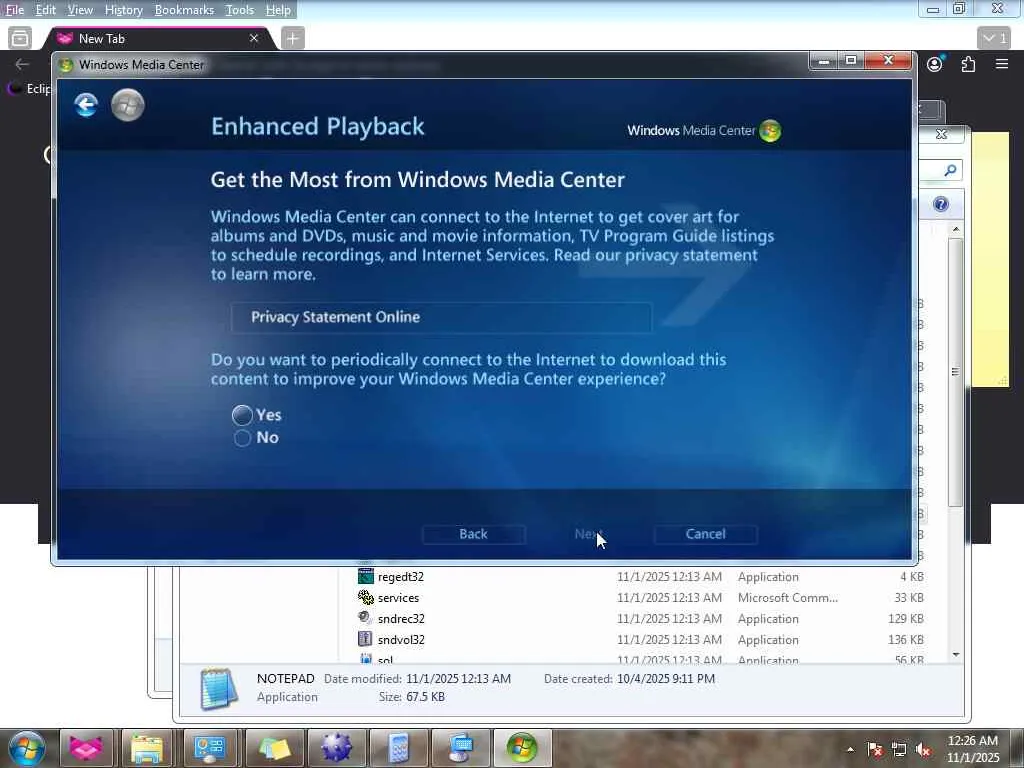Click the green Media Center start button
The image size is (1024, 768).
click(x=128, y=105)
